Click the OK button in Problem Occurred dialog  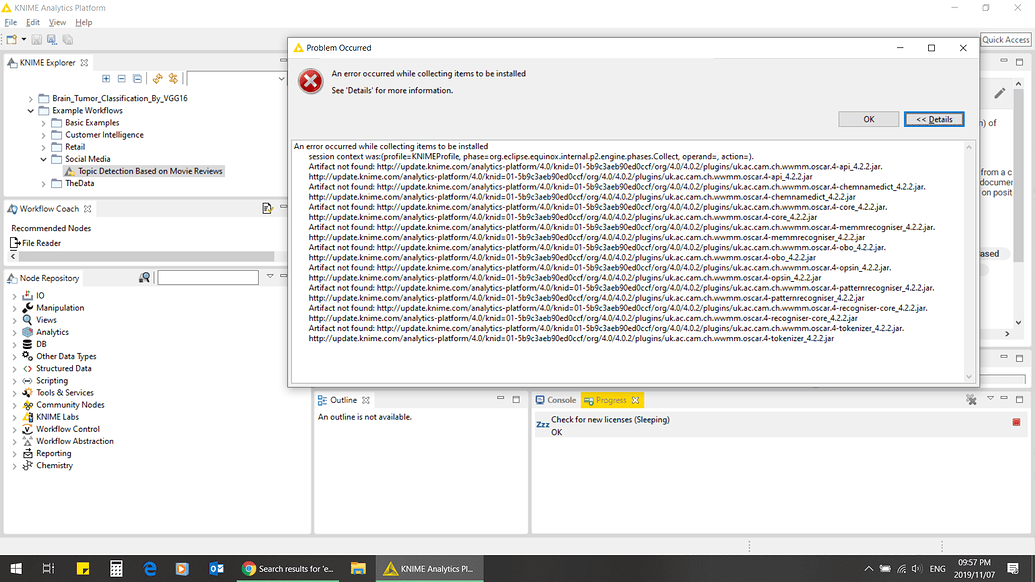point(867,119)
